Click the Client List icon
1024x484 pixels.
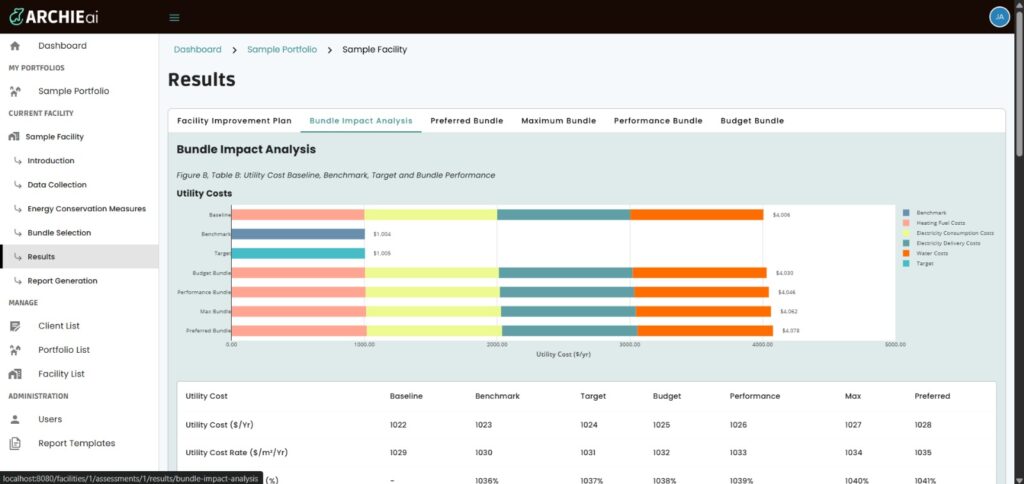pyautogui.click(x=15, y=326)
